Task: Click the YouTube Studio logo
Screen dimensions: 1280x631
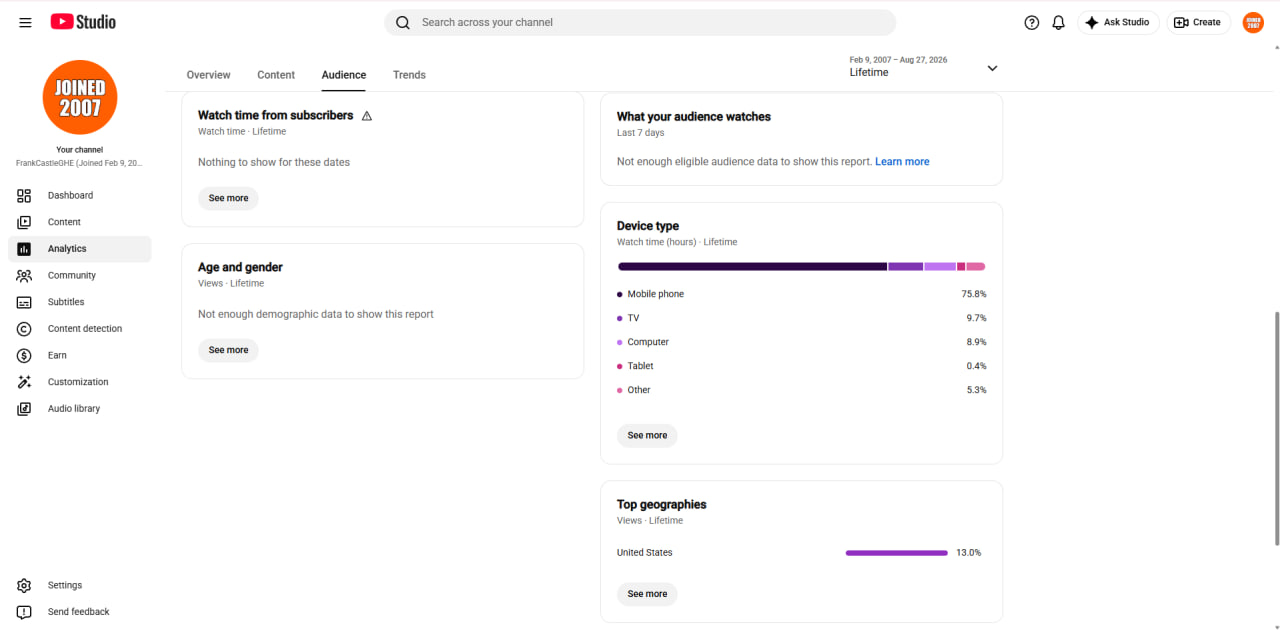Action: click(x=83, y=22)
